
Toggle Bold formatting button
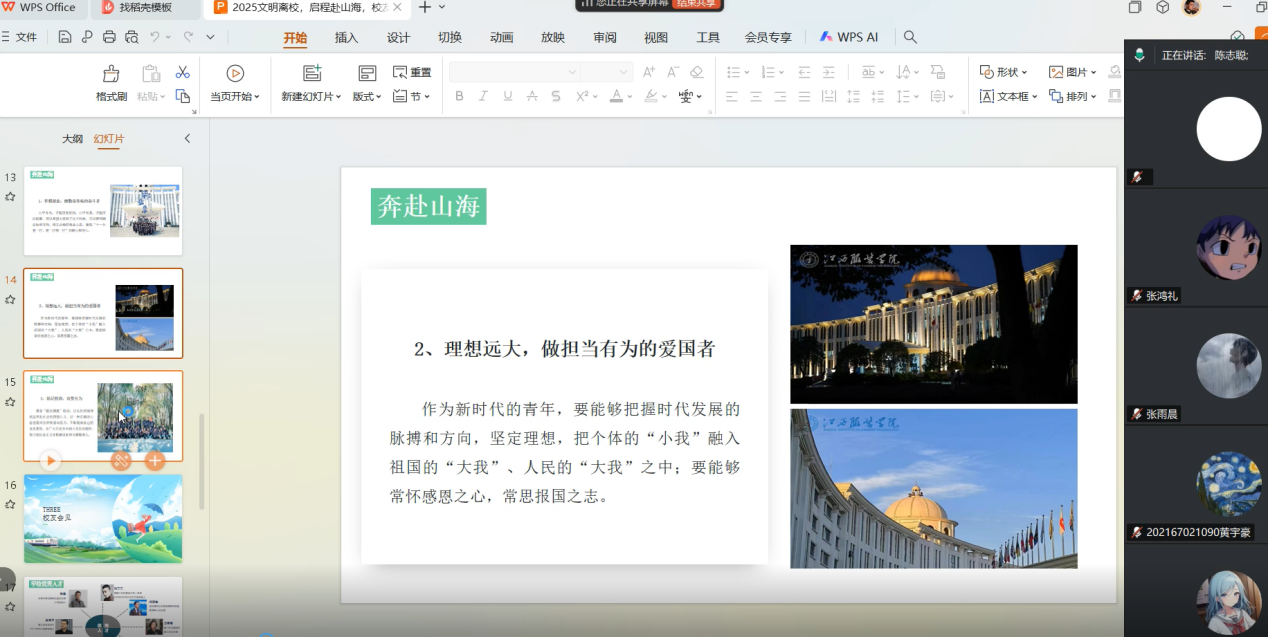(x=459, y=96)
